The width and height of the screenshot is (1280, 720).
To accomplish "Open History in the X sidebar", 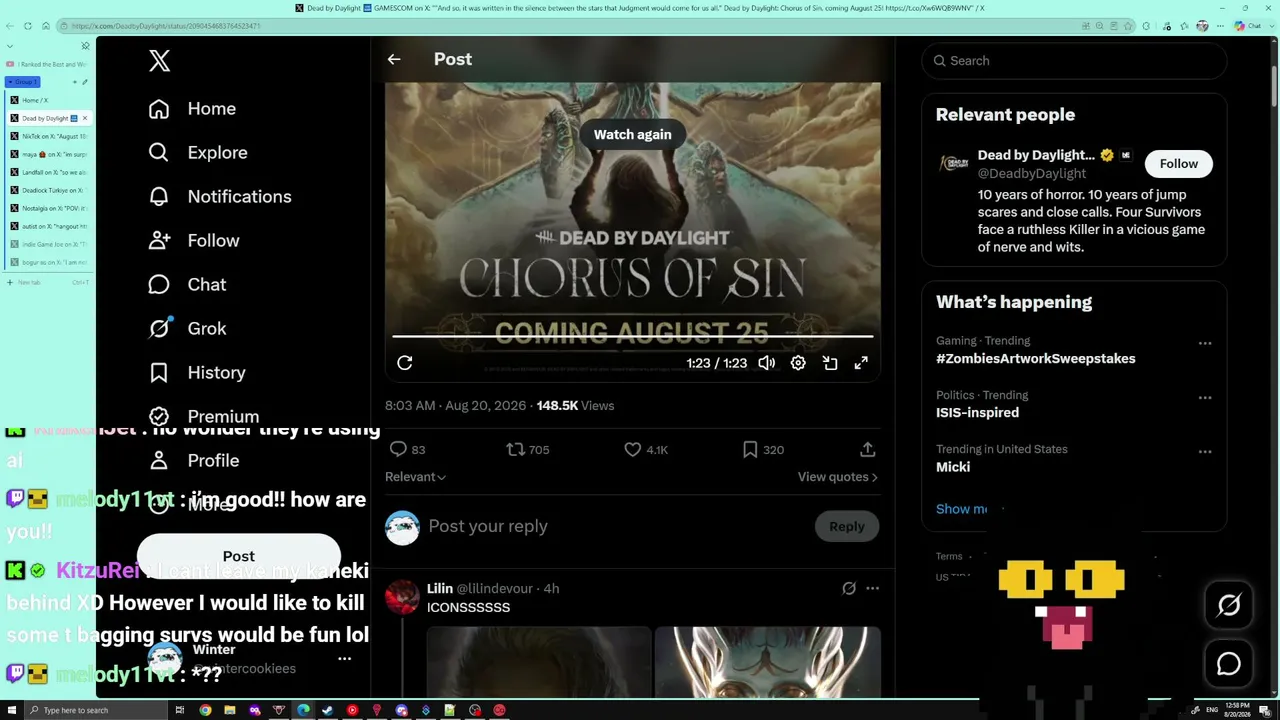I will (x=197, y=373).
